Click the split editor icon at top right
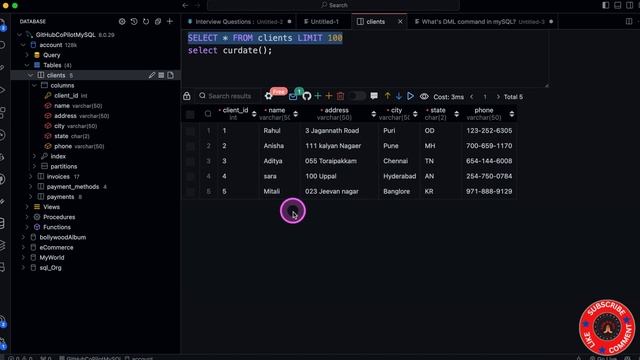640x360 pixels. pos(629,21)
